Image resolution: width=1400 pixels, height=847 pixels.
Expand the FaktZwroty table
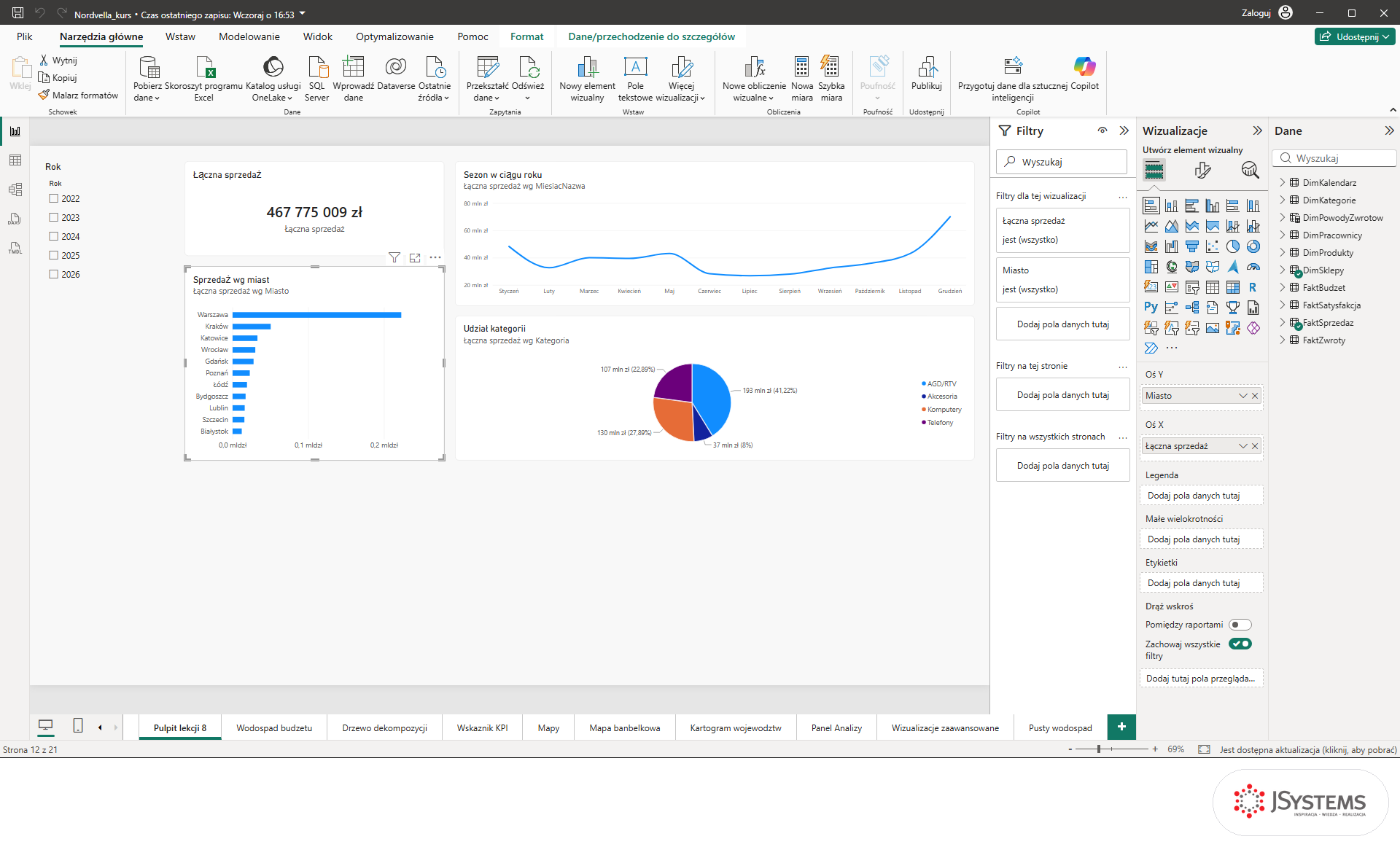tap(1282, 340)
